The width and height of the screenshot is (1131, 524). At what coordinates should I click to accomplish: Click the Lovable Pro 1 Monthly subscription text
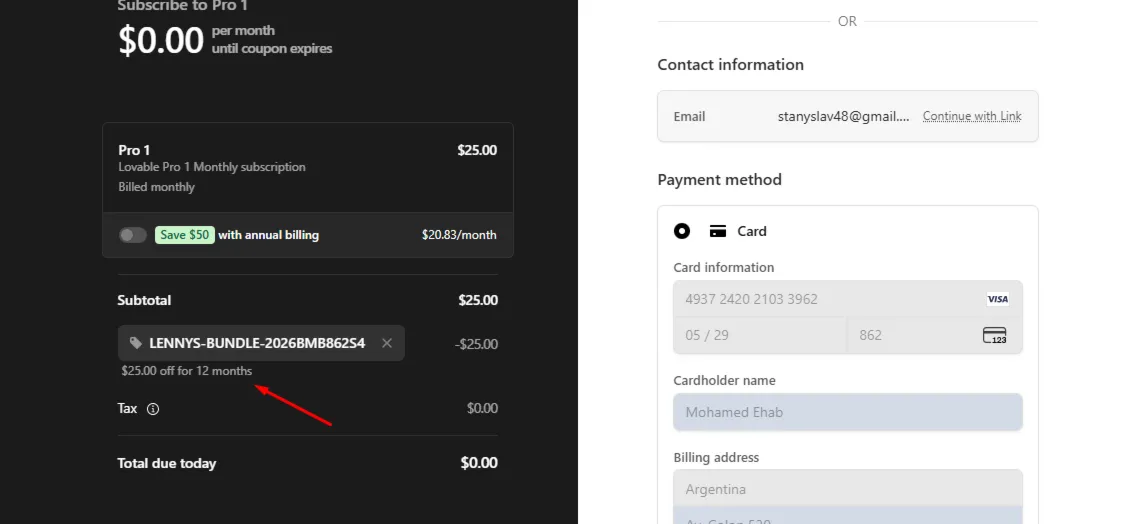point(212,167)
